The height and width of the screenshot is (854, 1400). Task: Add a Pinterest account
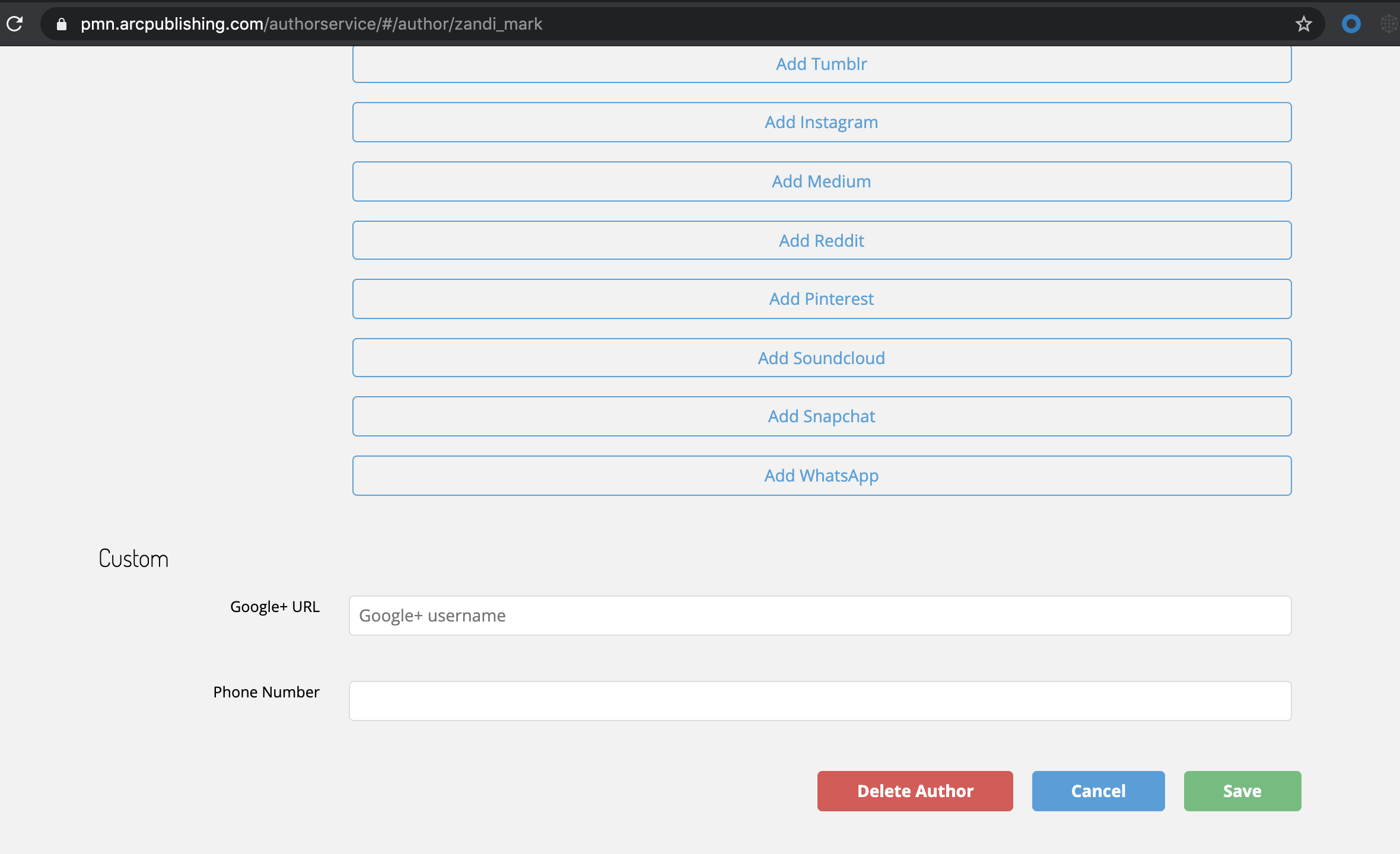tap(822, 299)
